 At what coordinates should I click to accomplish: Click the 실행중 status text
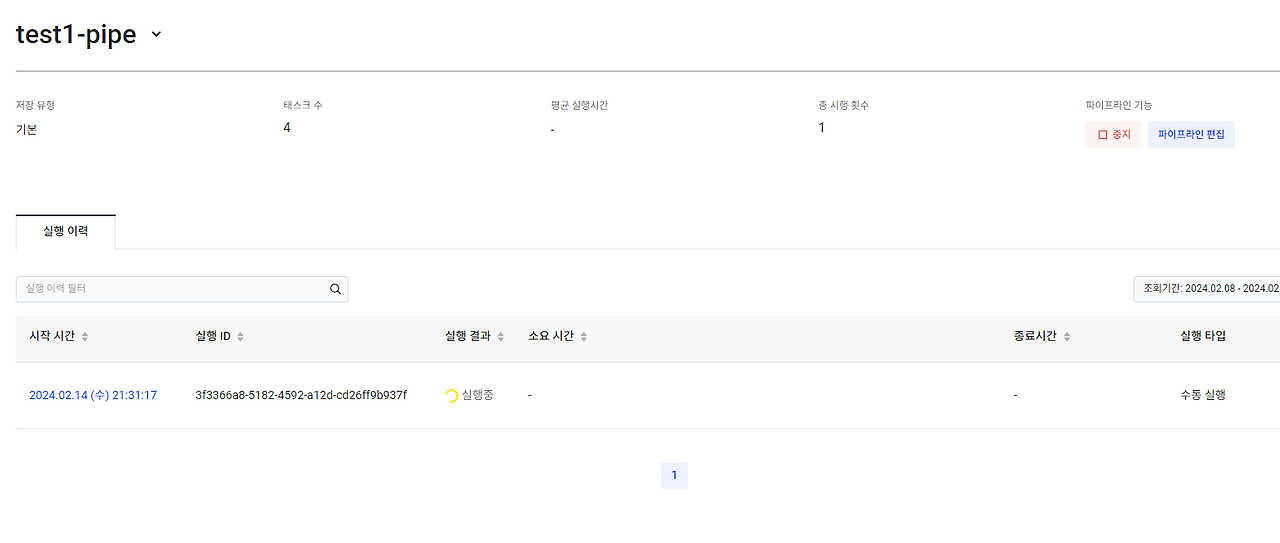pyautogui.click(x=478, y=395)
